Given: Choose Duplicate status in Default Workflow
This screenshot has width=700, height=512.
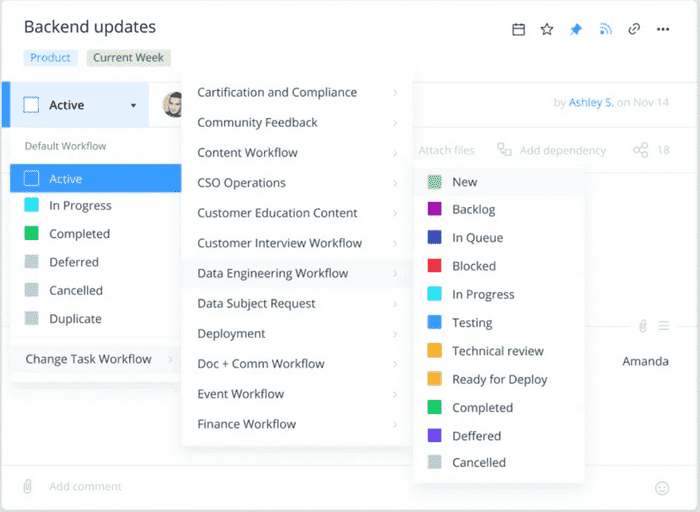Looking at the screenshot, I should coord(96,319).
